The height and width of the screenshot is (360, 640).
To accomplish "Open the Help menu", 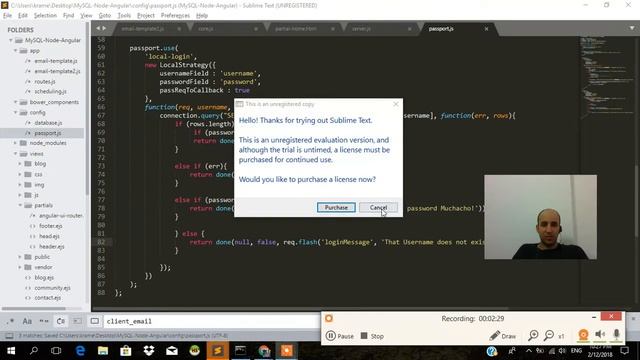I will pos(202,16).
